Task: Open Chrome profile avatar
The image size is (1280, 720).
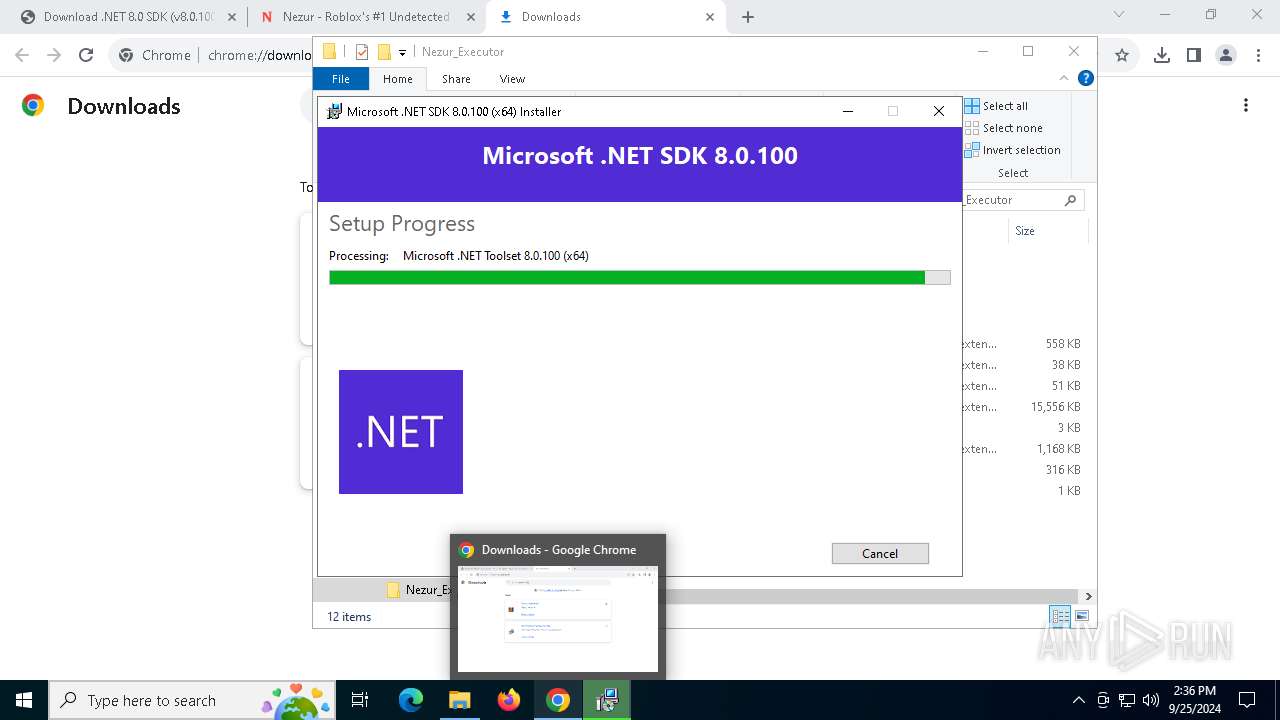Action: (1226, 56)
